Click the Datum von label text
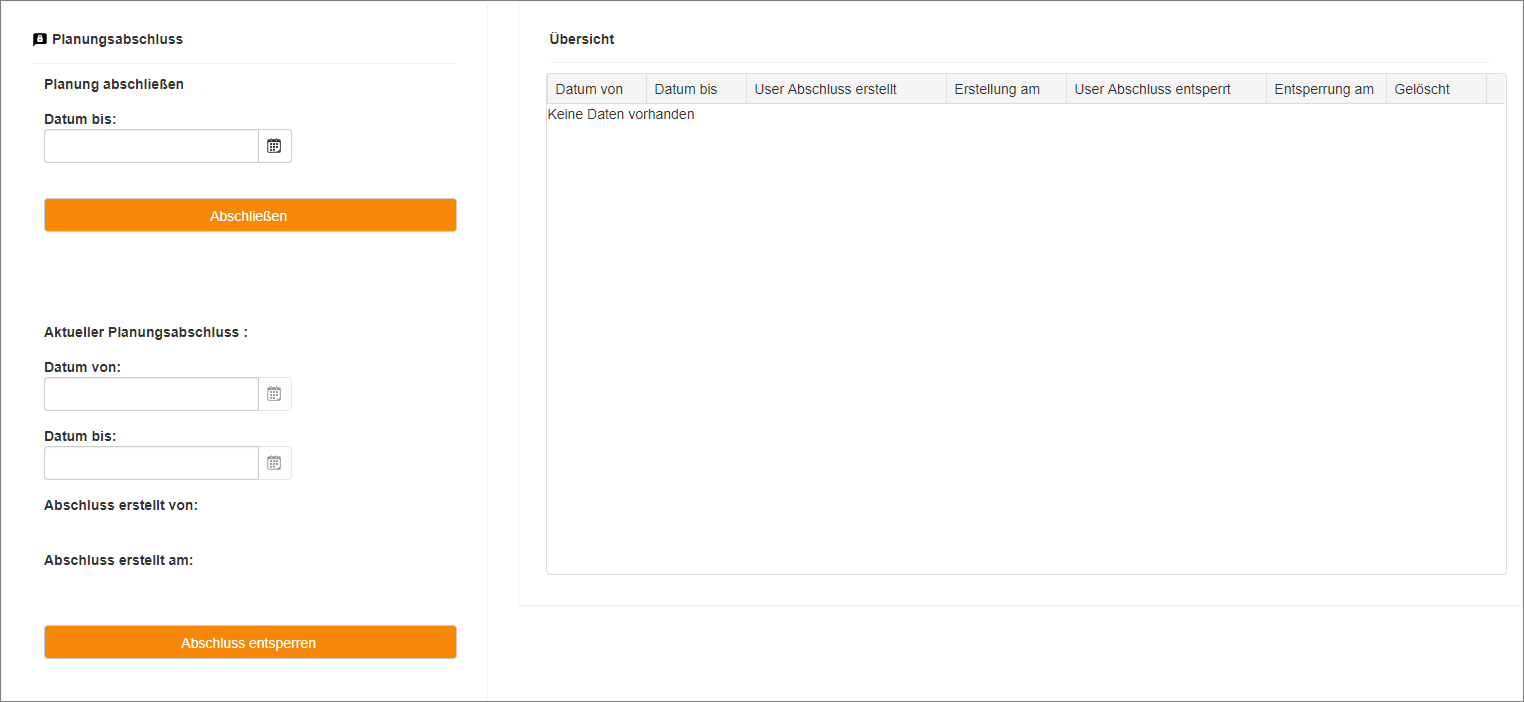The height and width of the screenshot is (702, 1524). pyautogui.click(x=82, y=367)
